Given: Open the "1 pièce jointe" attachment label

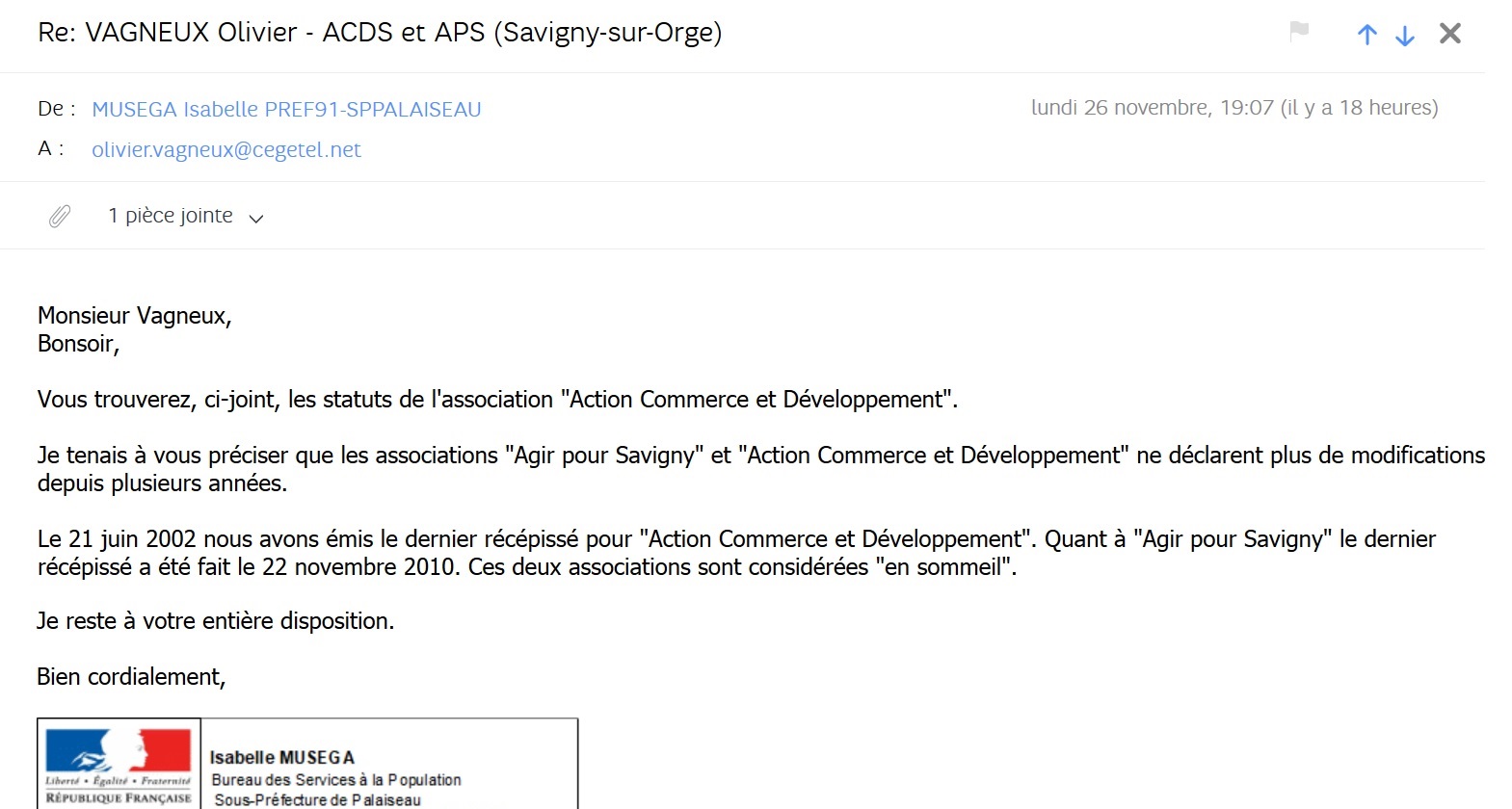Looking at the screenshot, I should (171, 216).
